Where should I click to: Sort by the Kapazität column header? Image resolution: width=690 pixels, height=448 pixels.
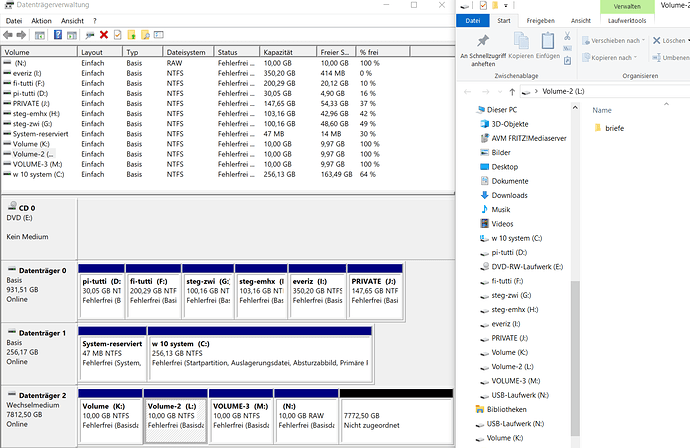pyautogui.click(x=288, y=52)
